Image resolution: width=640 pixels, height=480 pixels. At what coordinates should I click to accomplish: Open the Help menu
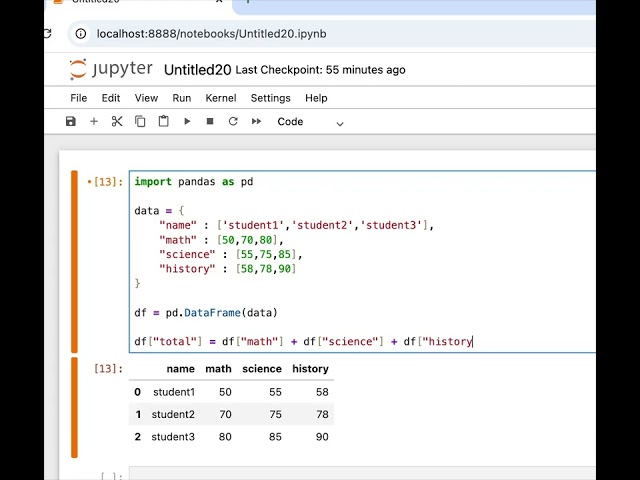(x=316, y=98)
